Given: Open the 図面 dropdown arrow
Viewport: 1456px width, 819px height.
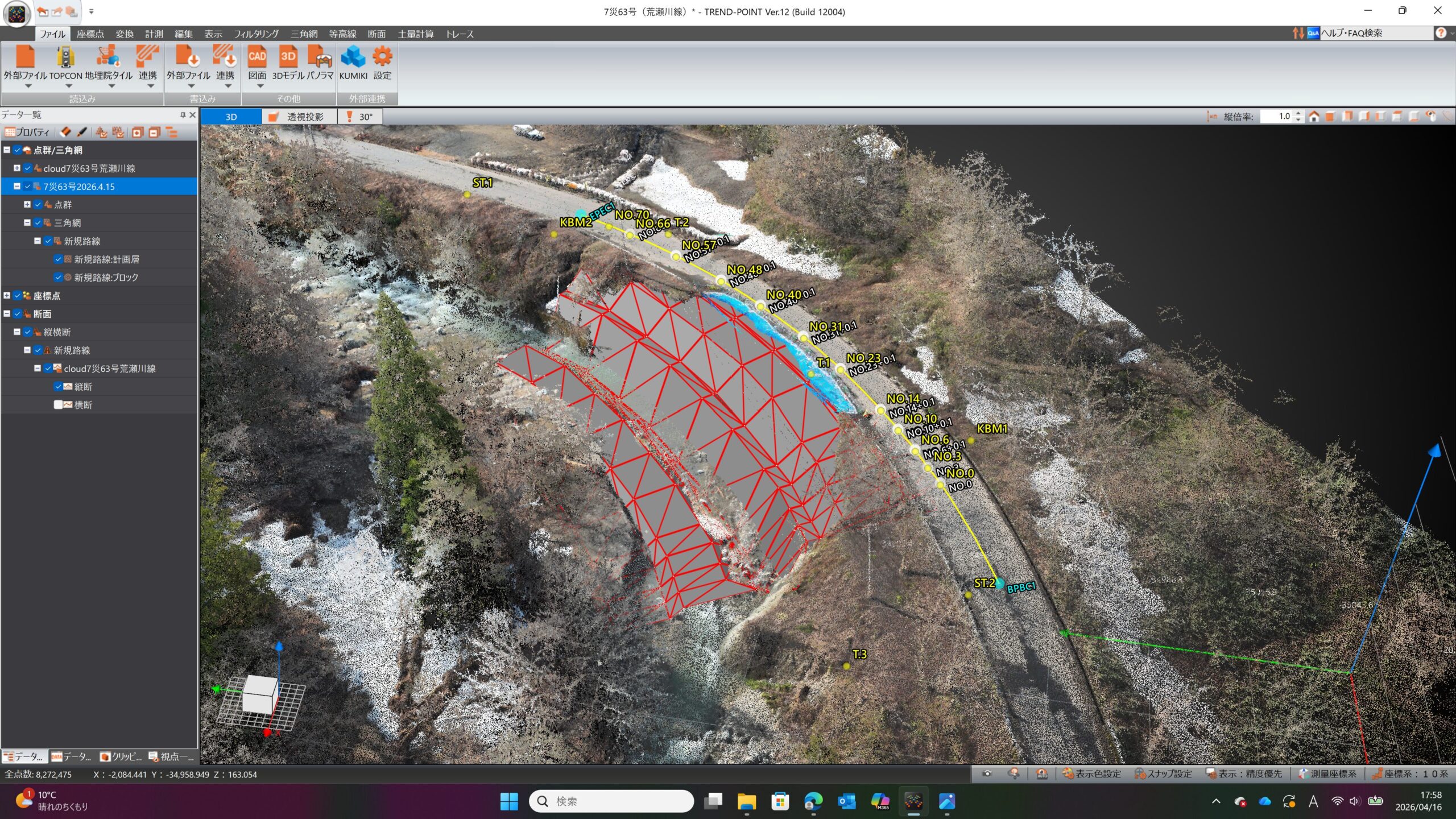Looking at the screenshot, I should click(260, 86).
